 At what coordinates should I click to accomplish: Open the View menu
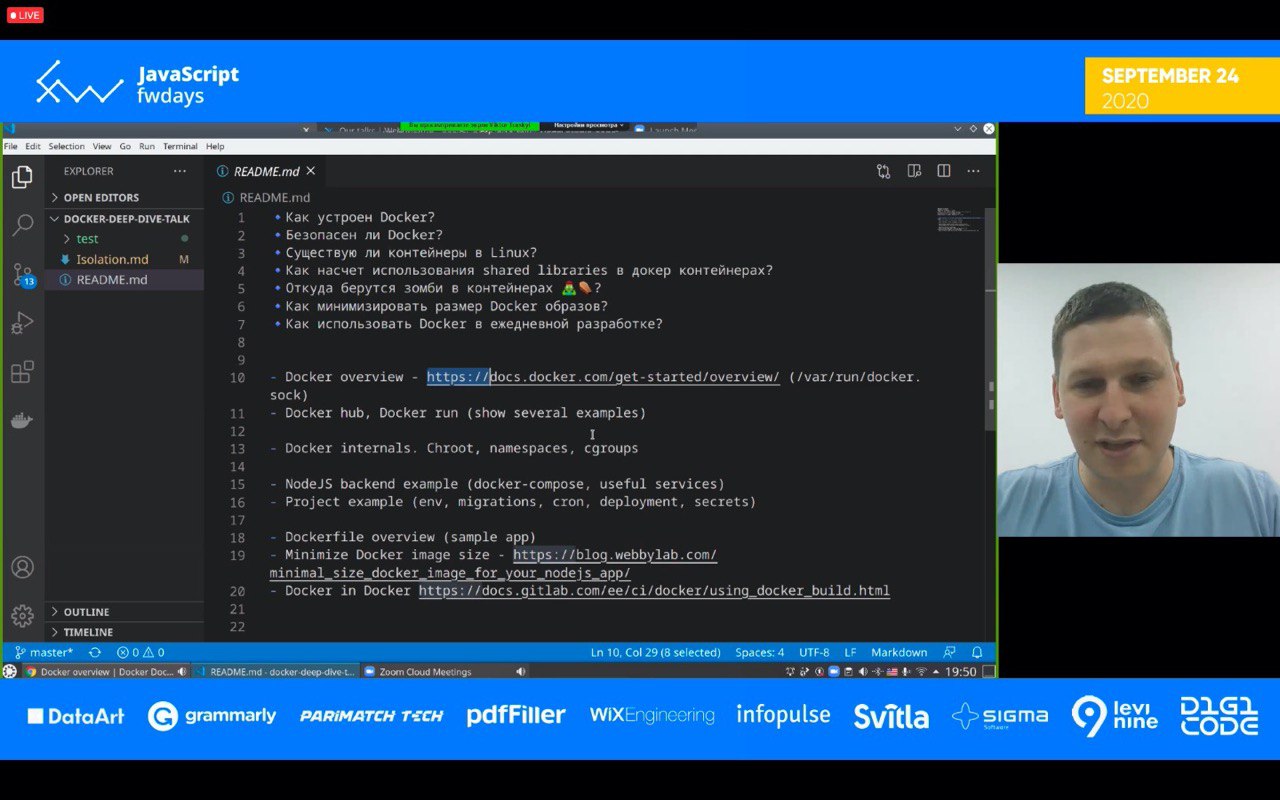tap(103, 146)
